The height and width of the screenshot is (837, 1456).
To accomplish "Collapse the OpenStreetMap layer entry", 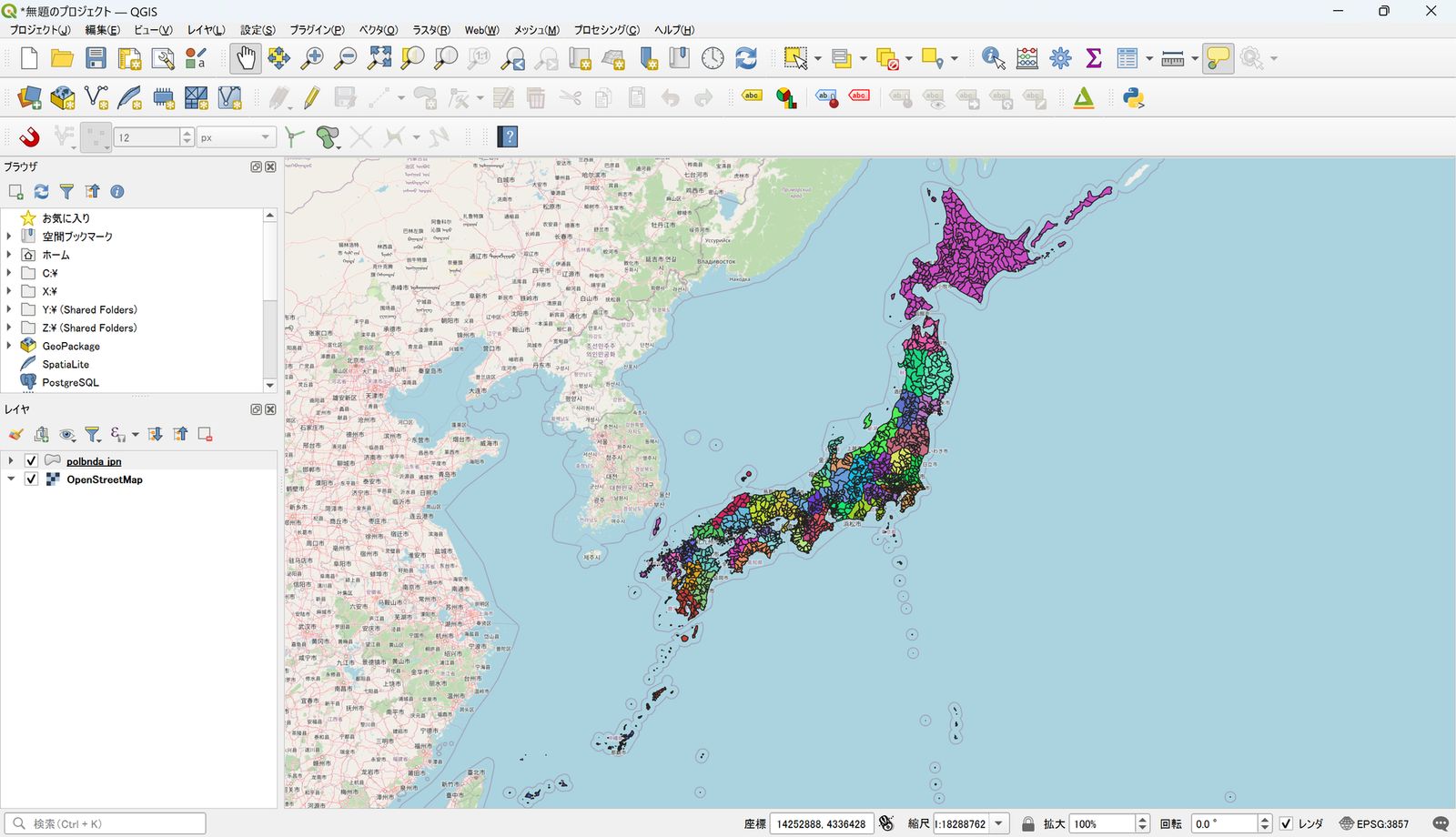I will click(11, 479).
